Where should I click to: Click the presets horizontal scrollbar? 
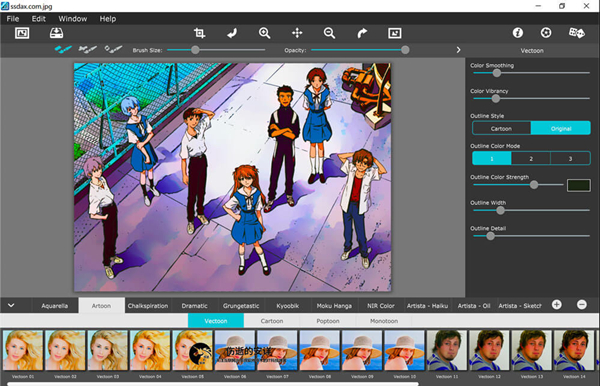[213, 384]
